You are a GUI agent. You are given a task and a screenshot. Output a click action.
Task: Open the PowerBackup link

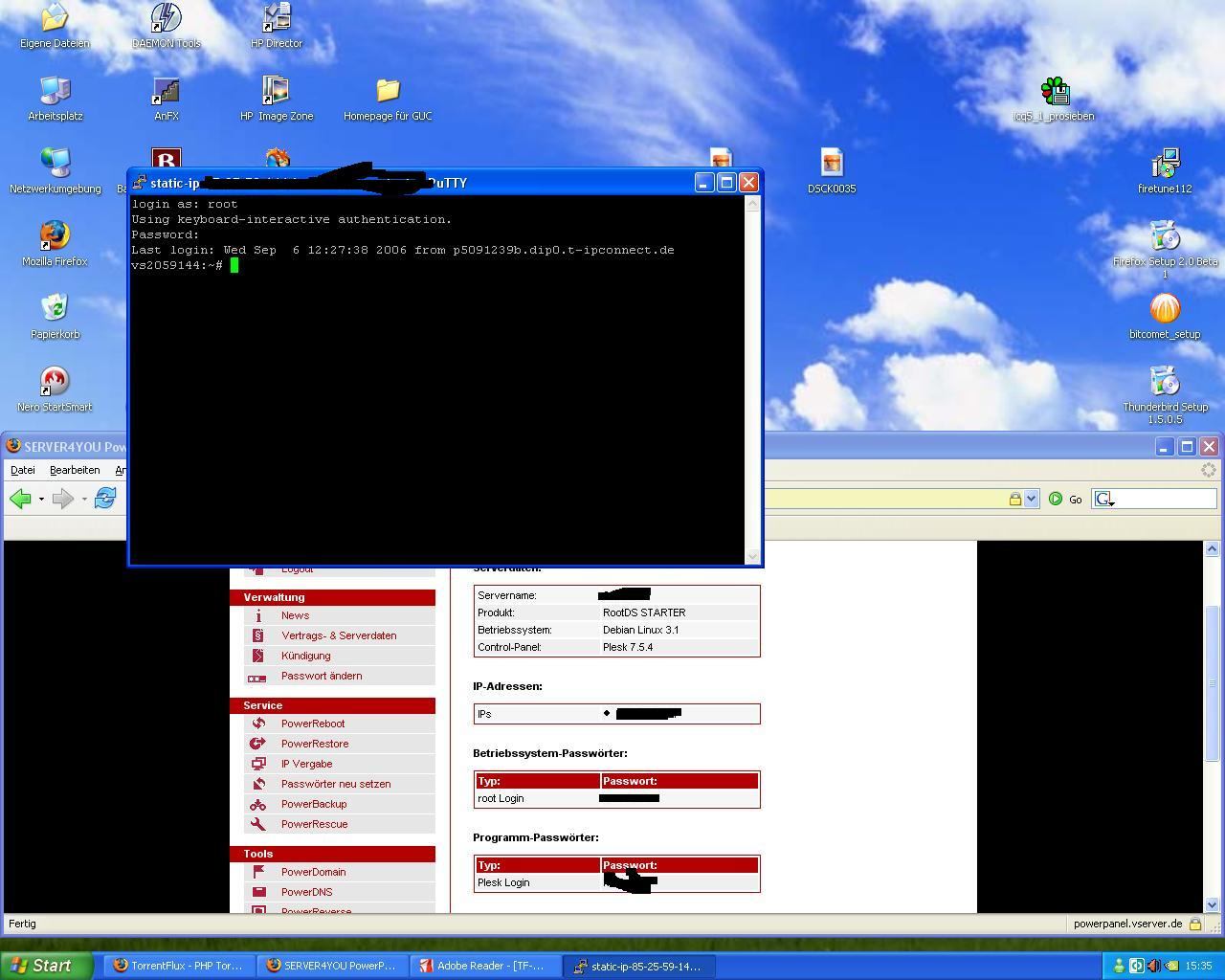pyautogui.click(x=314, y=804)
